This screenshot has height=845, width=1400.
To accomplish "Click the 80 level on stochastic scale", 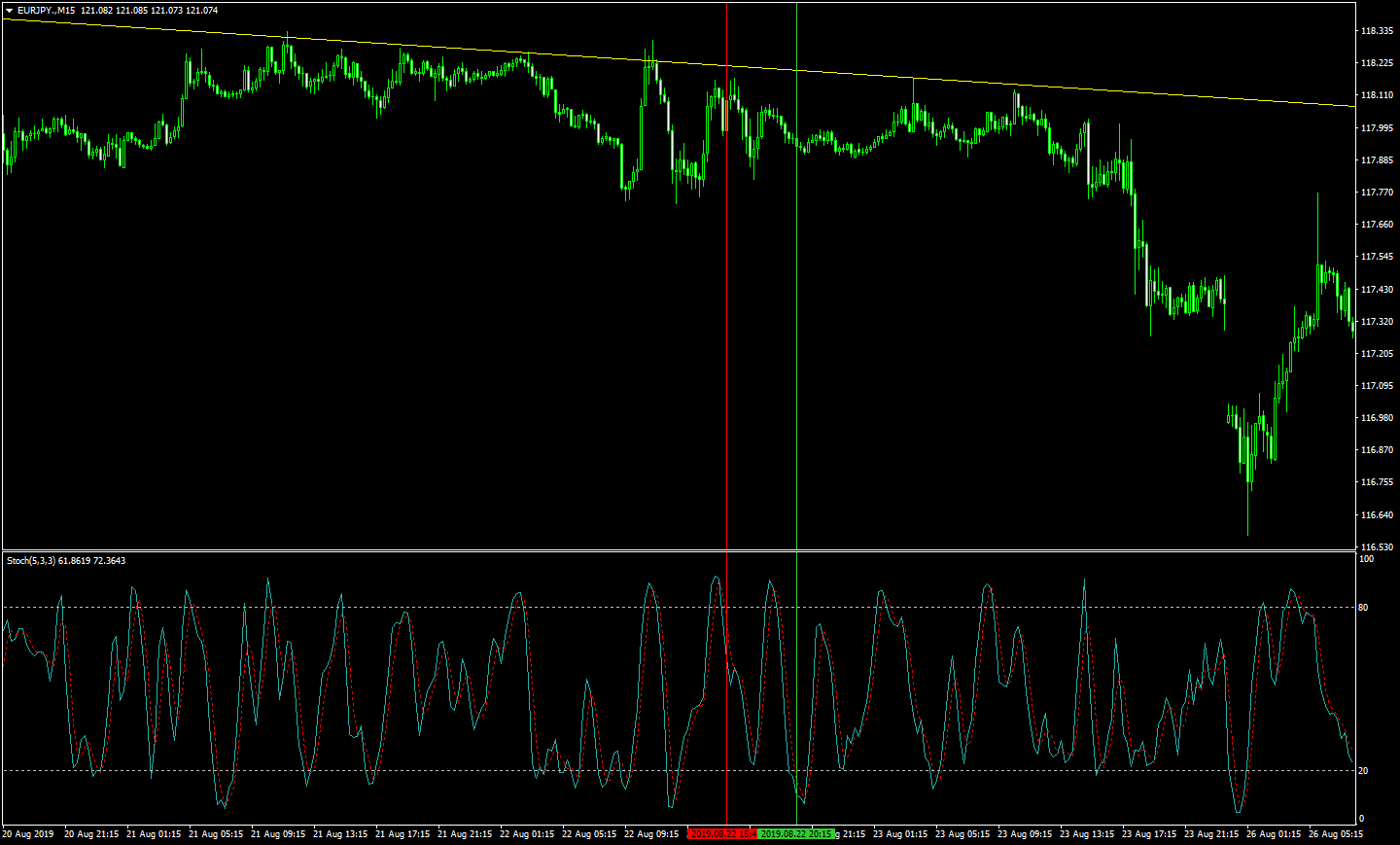I will click(1363, 608).
